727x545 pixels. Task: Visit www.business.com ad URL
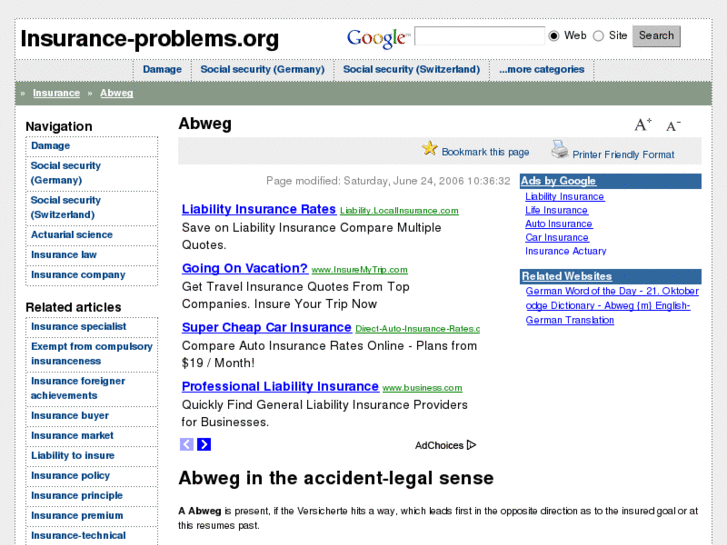coord(422,388)
